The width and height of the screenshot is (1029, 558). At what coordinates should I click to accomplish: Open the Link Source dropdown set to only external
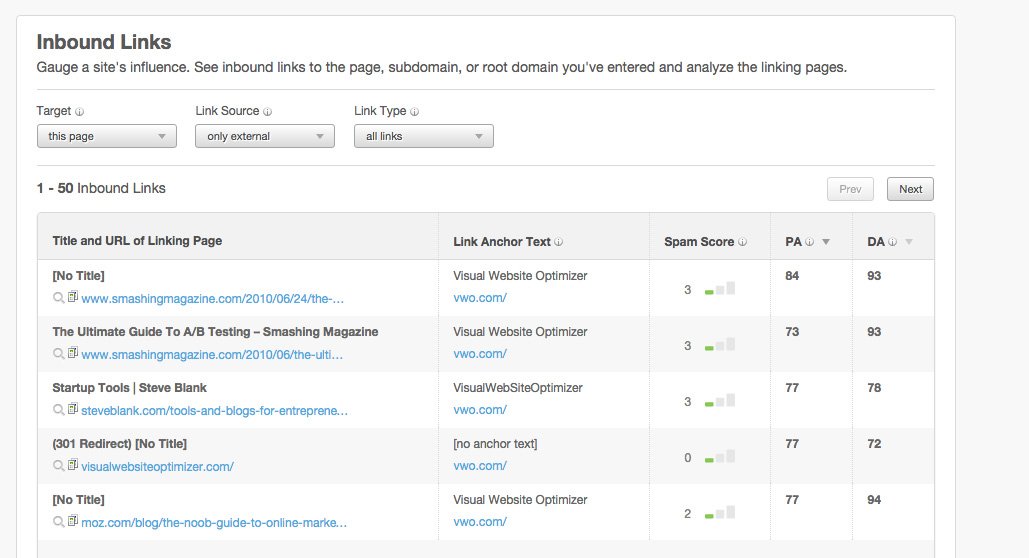[x=264, y=136]
